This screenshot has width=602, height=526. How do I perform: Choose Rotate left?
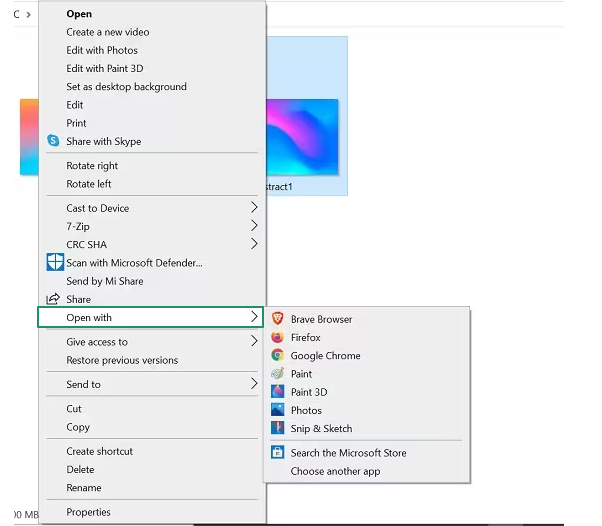tap(89, 184)
